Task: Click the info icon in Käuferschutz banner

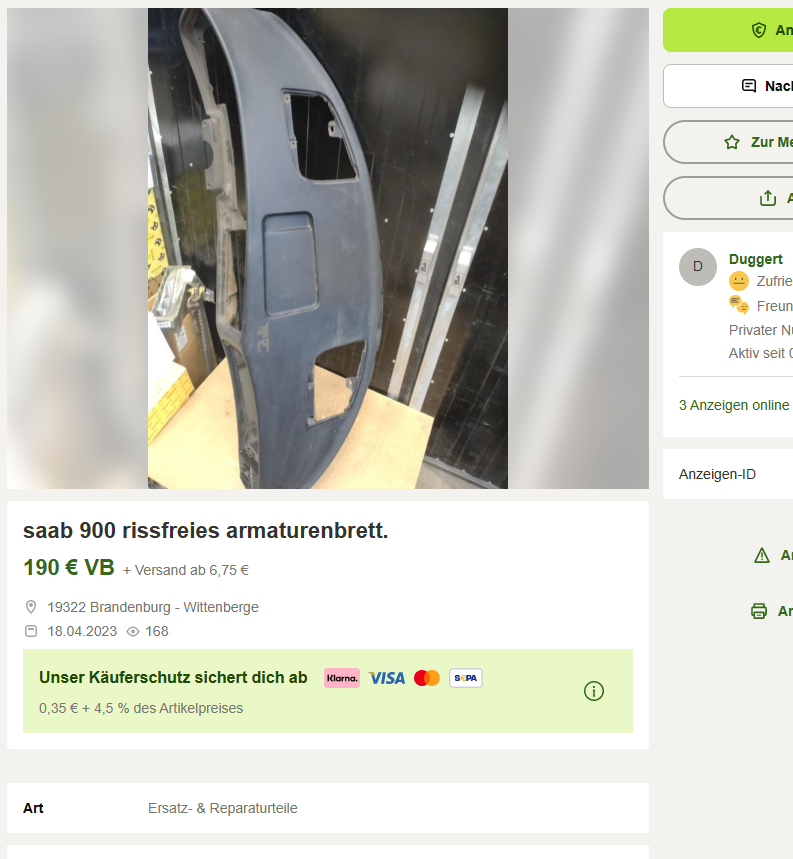Action: 594,691
